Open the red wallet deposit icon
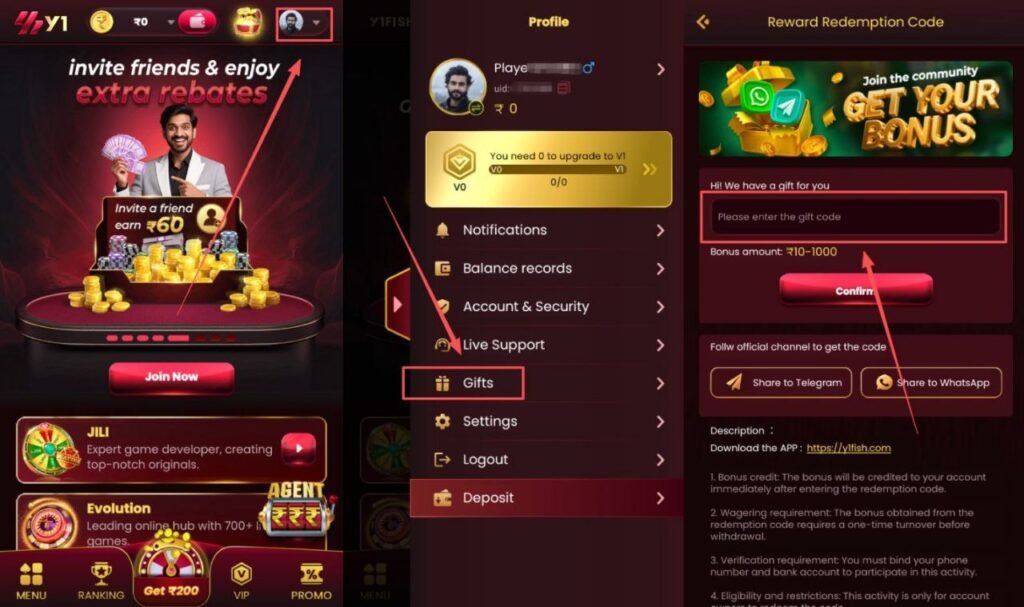The height and width of the screenshot is (607, 1024). (198, 22)
